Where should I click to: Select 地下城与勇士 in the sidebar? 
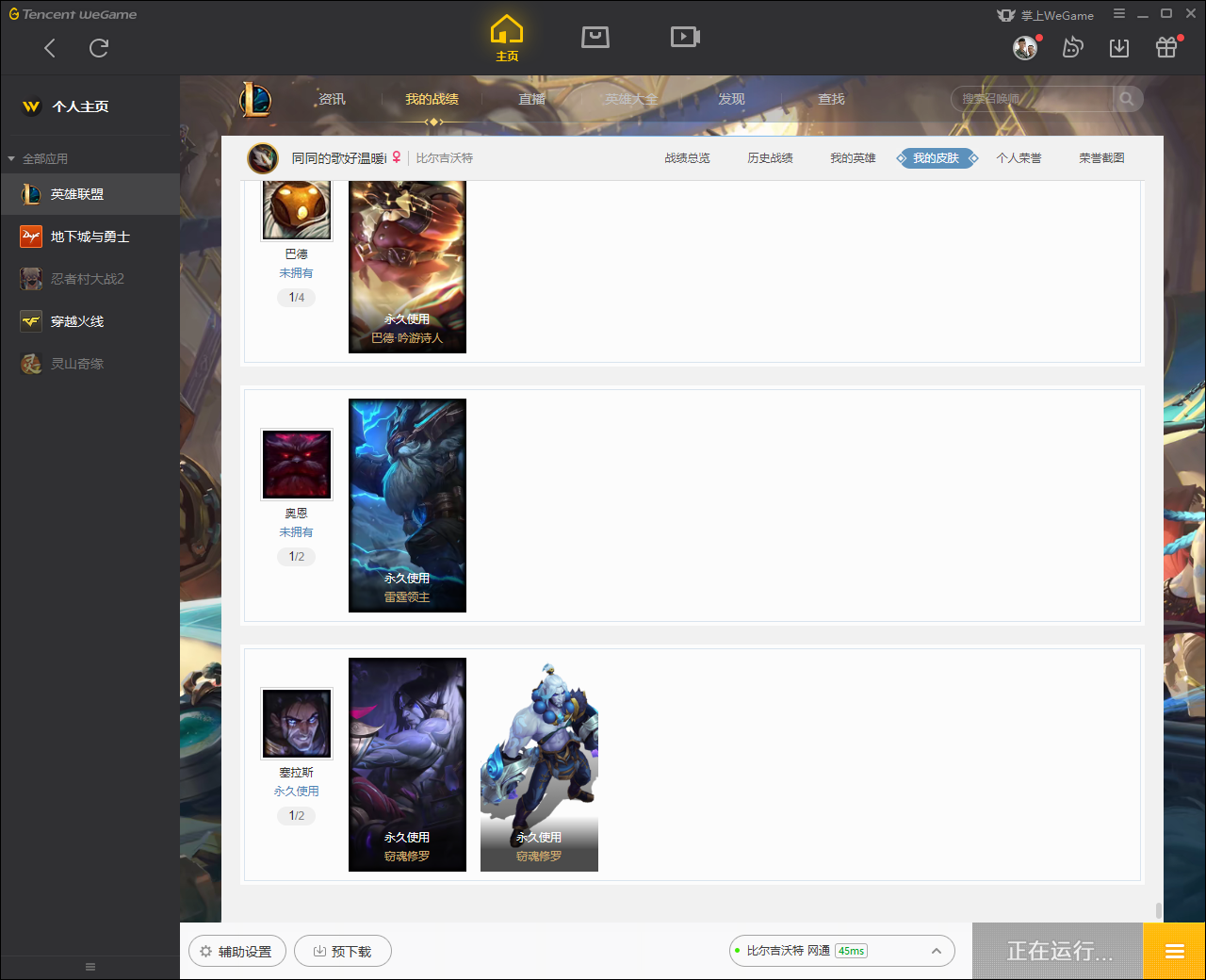click(x=90, y=237)
